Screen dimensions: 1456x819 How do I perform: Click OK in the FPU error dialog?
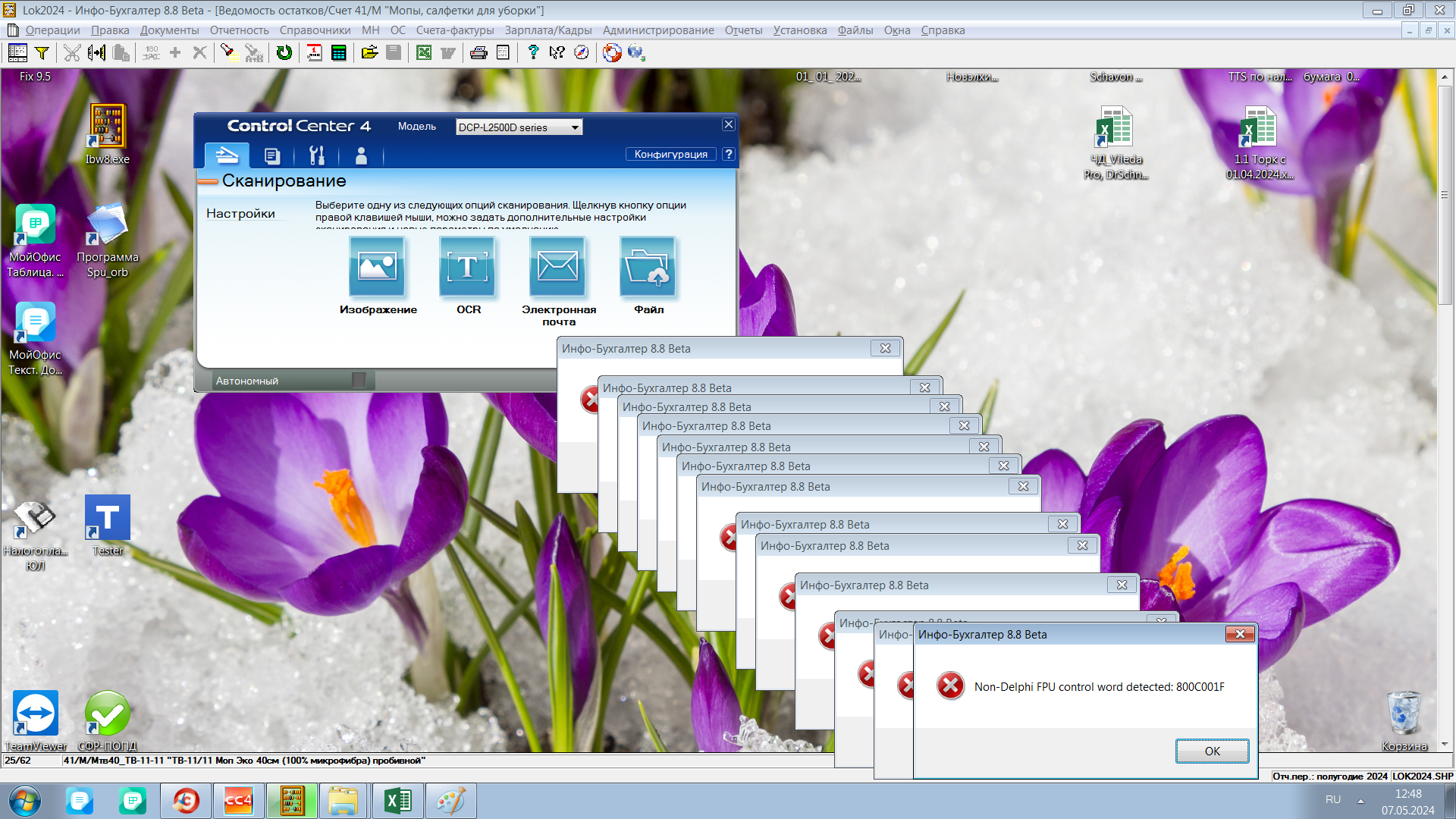click(1212, 751)
